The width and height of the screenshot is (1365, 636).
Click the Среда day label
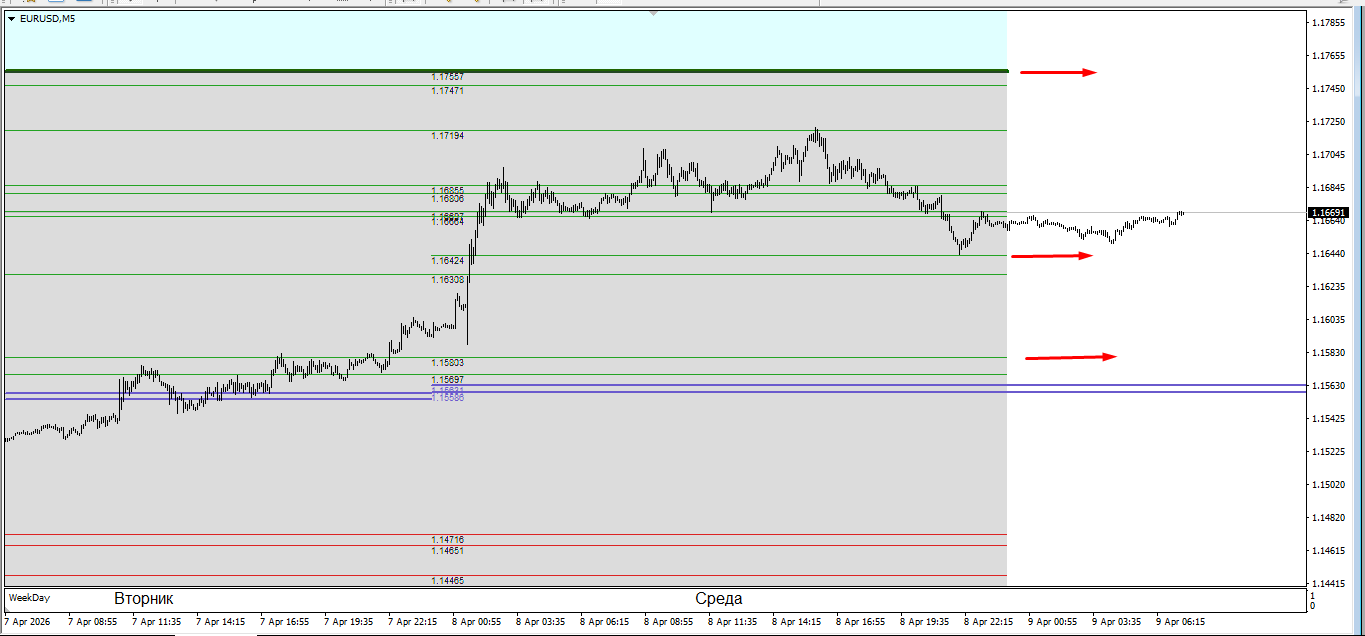718,599
